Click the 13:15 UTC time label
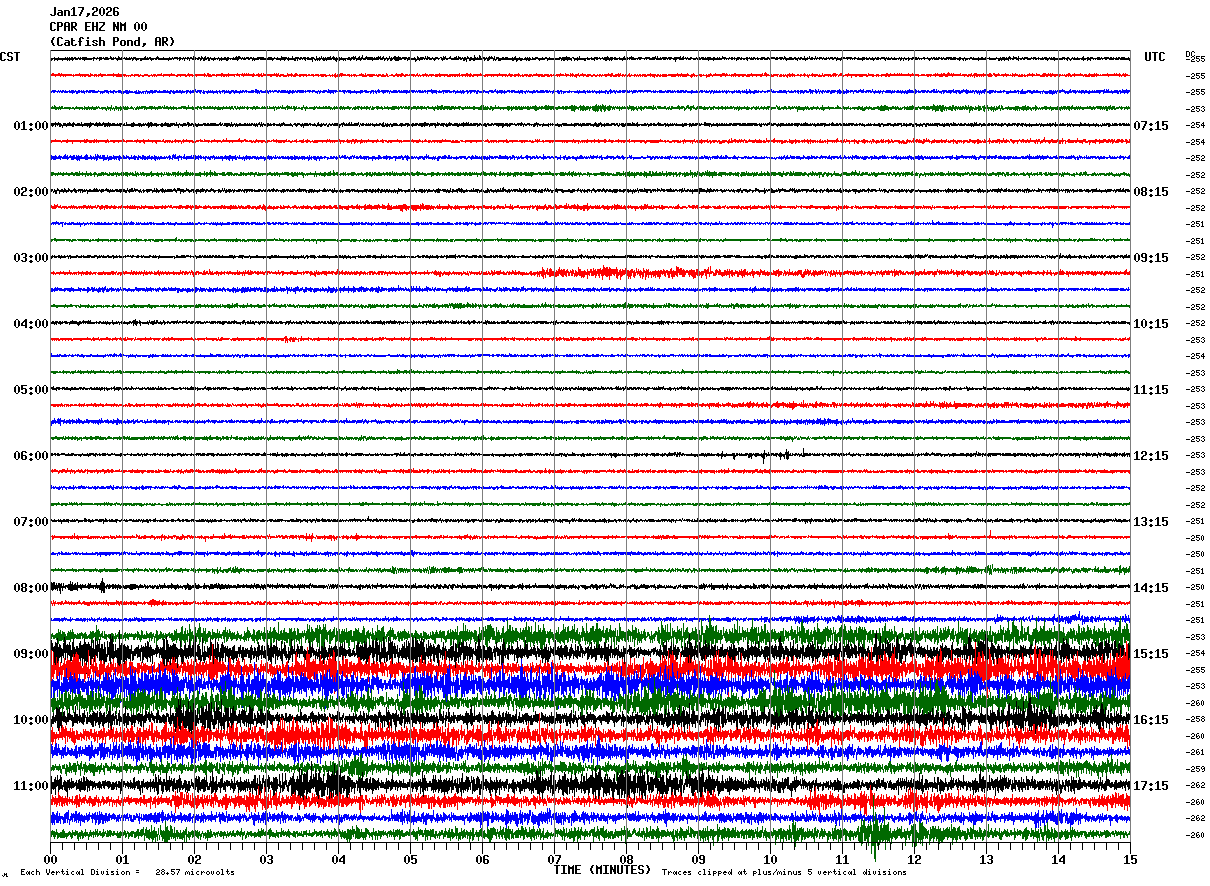 1150,522
